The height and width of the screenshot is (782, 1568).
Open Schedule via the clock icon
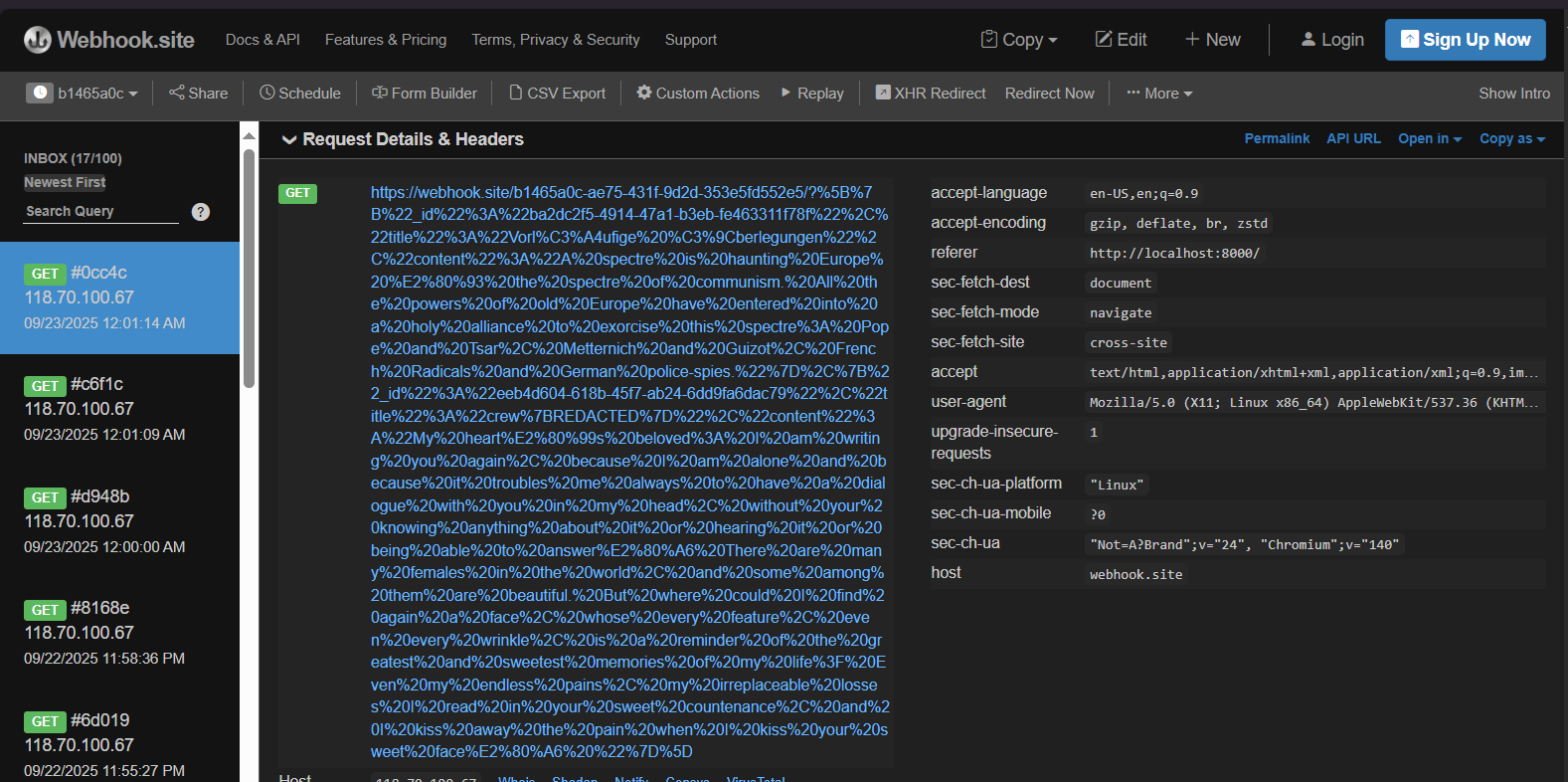point(266,93)
